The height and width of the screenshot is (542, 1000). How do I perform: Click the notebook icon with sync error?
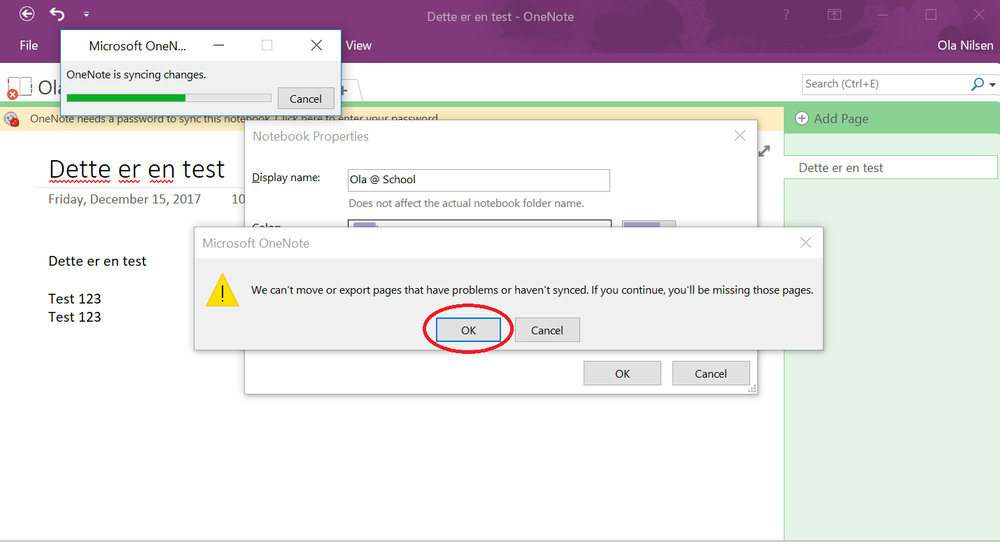pyautogui.click(x=18, y=88)
